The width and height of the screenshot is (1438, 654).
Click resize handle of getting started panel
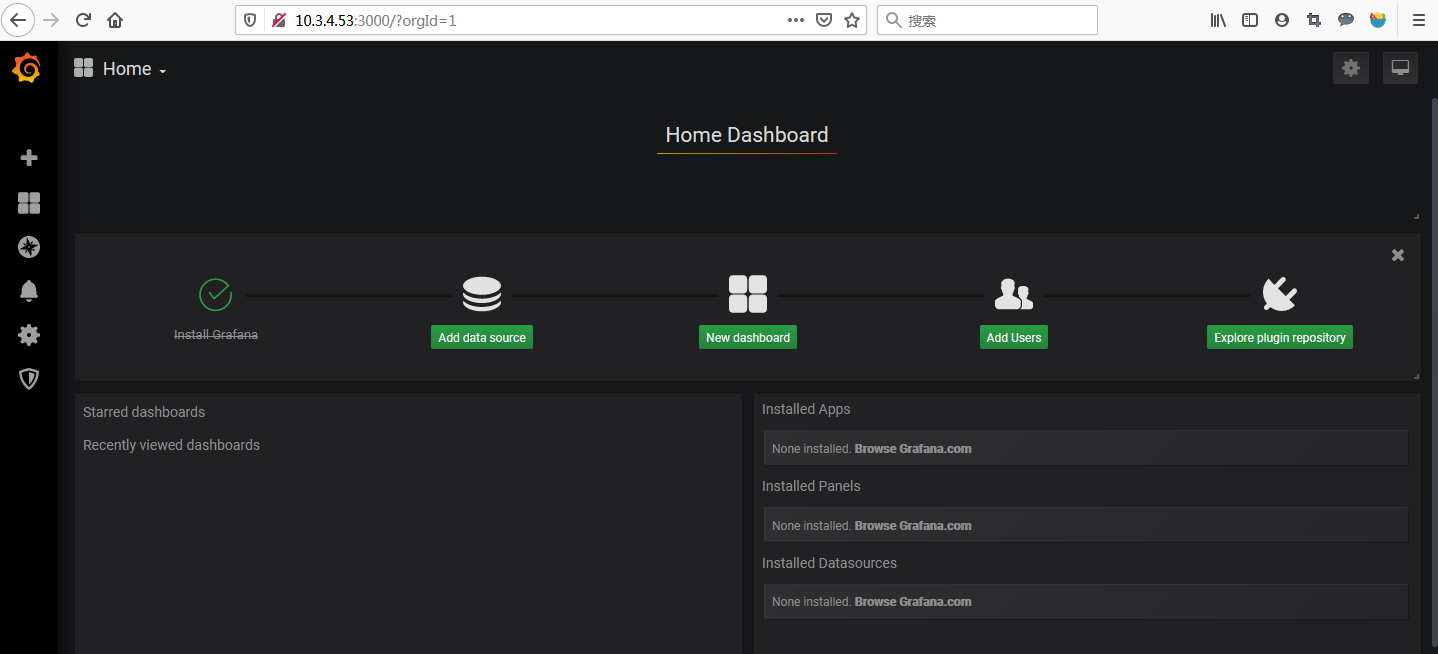click(1416, 376)
